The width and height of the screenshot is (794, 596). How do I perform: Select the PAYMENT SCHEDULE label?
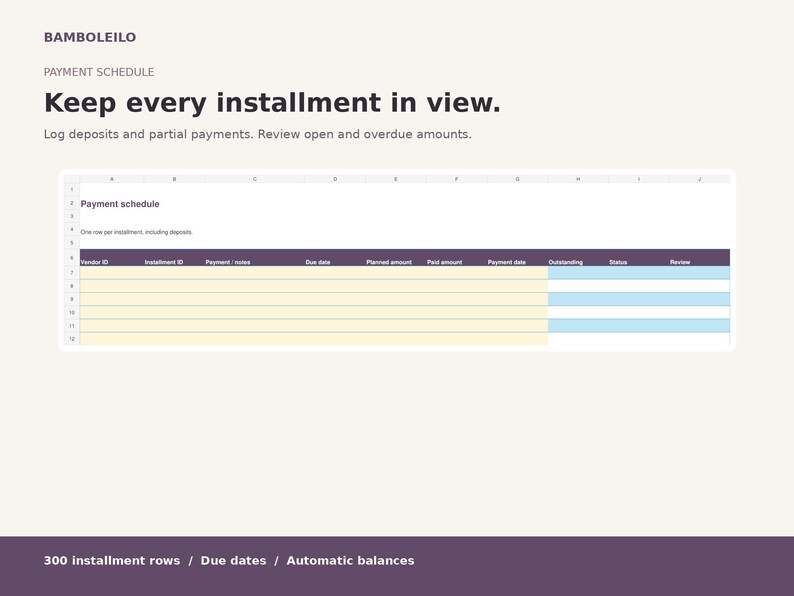coord(99,72)
